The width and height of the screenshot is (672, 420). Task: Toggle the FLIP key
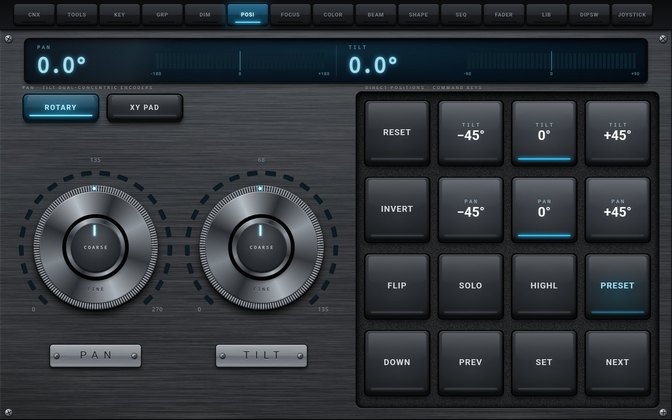(397, 286)
